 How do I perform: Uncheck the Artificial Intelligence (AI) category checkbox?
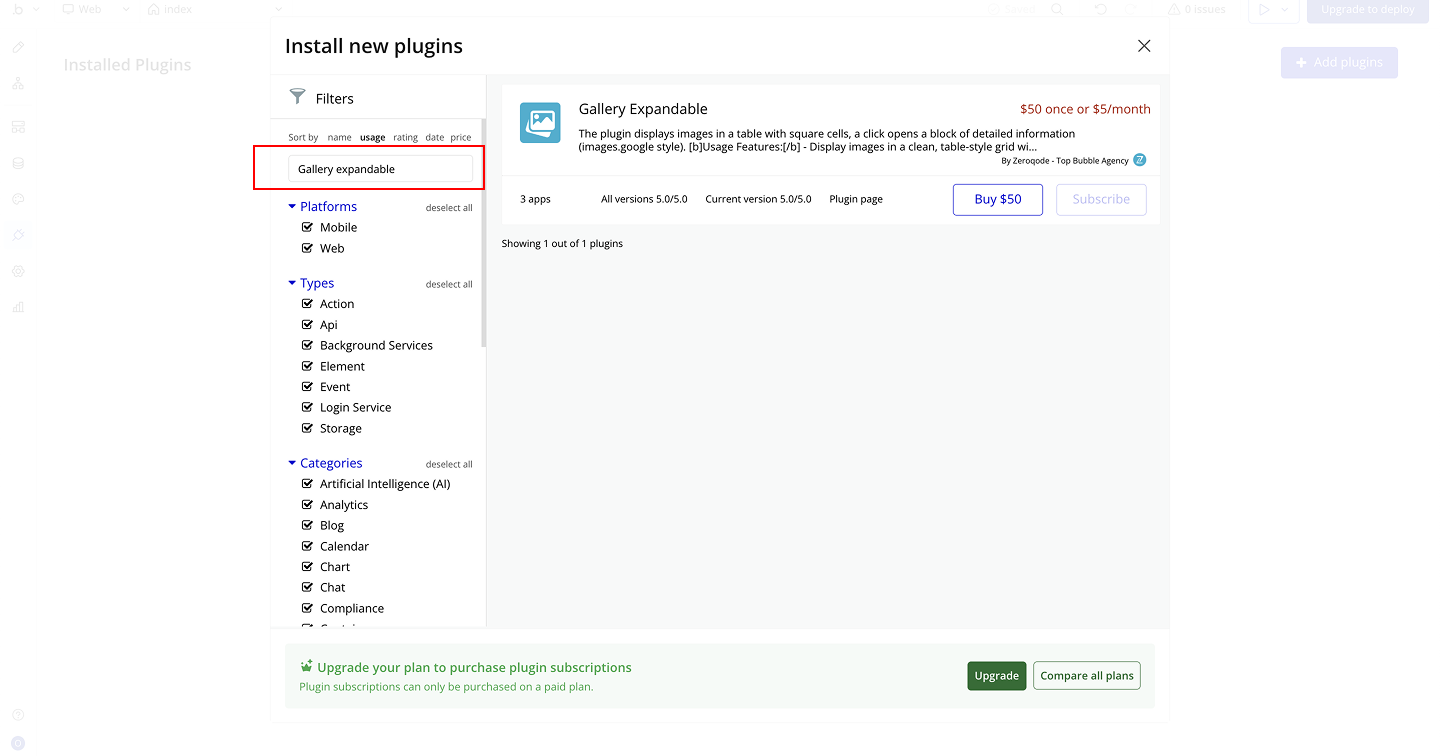[x=308, y=484]
